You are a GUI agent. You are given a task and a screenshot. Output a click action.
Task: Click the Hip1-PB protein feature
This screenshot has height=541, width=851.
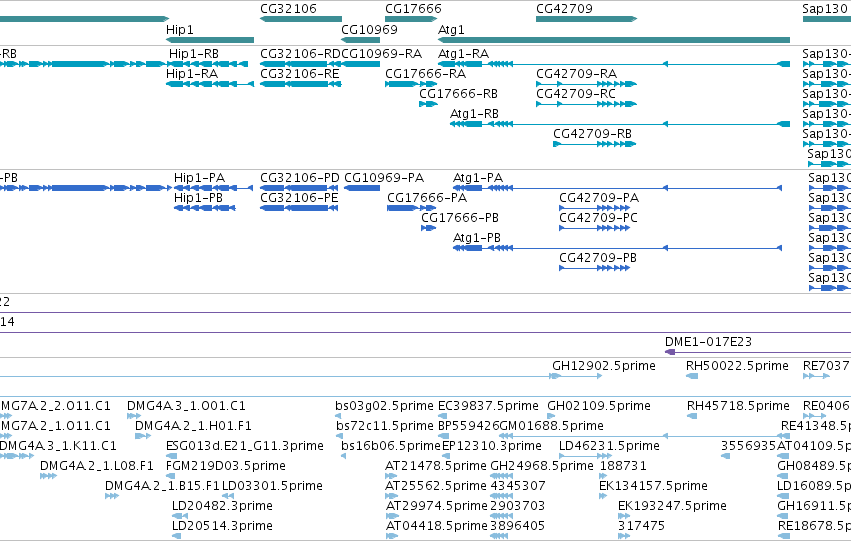pyautogui.click(x=205, y=208)
